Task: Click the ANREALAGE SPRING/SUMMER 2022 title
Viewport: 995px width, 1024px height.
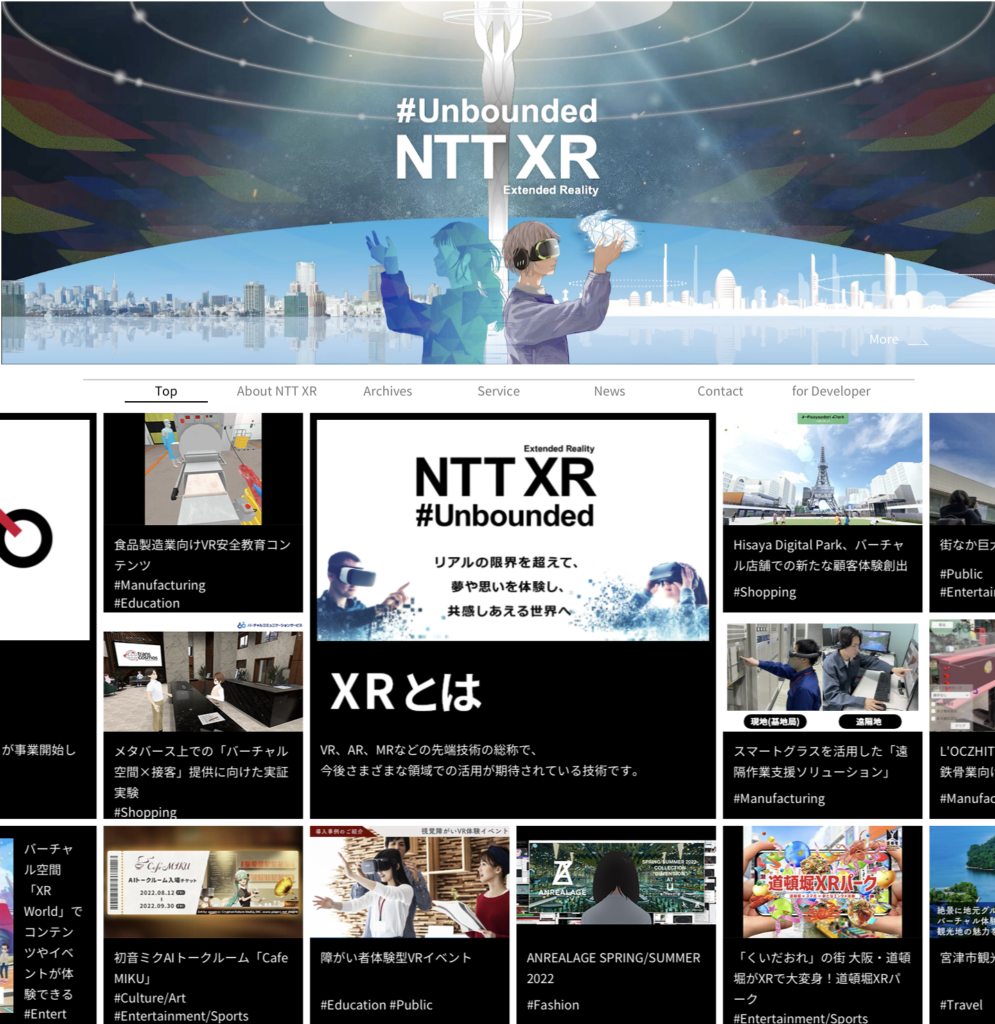Action: tap(614, 968)
